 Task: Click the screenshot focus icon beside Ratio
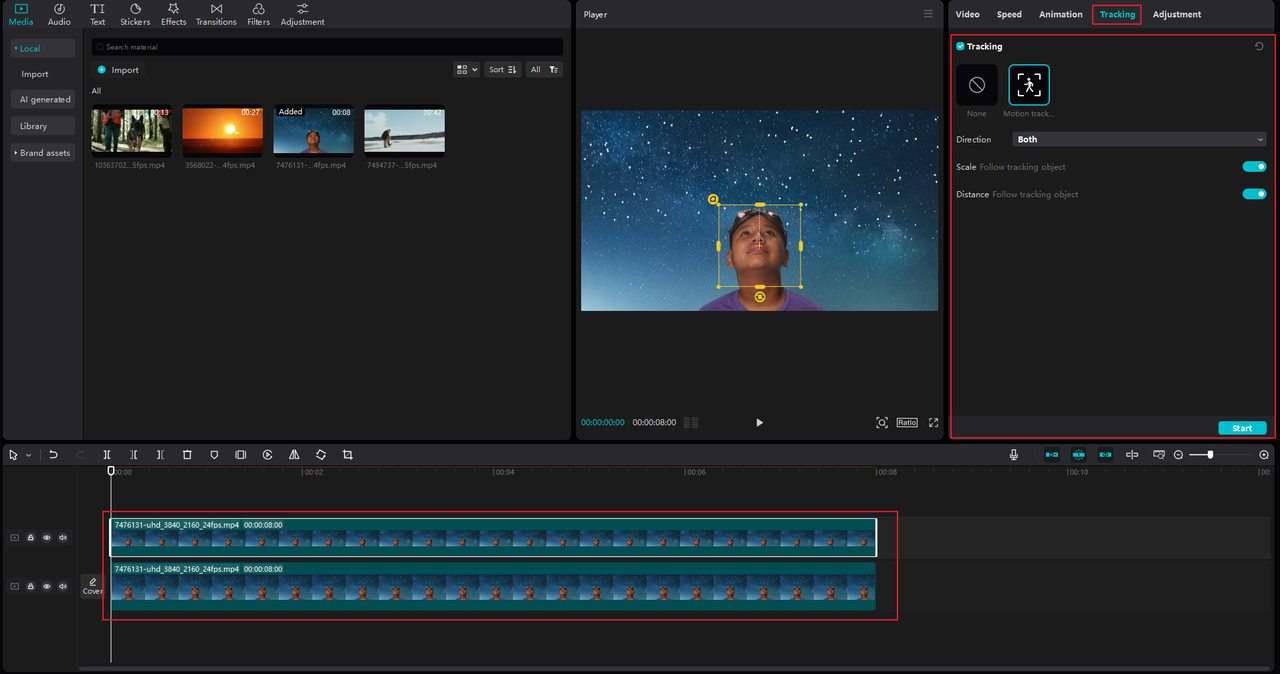click(x=882, y=423)
